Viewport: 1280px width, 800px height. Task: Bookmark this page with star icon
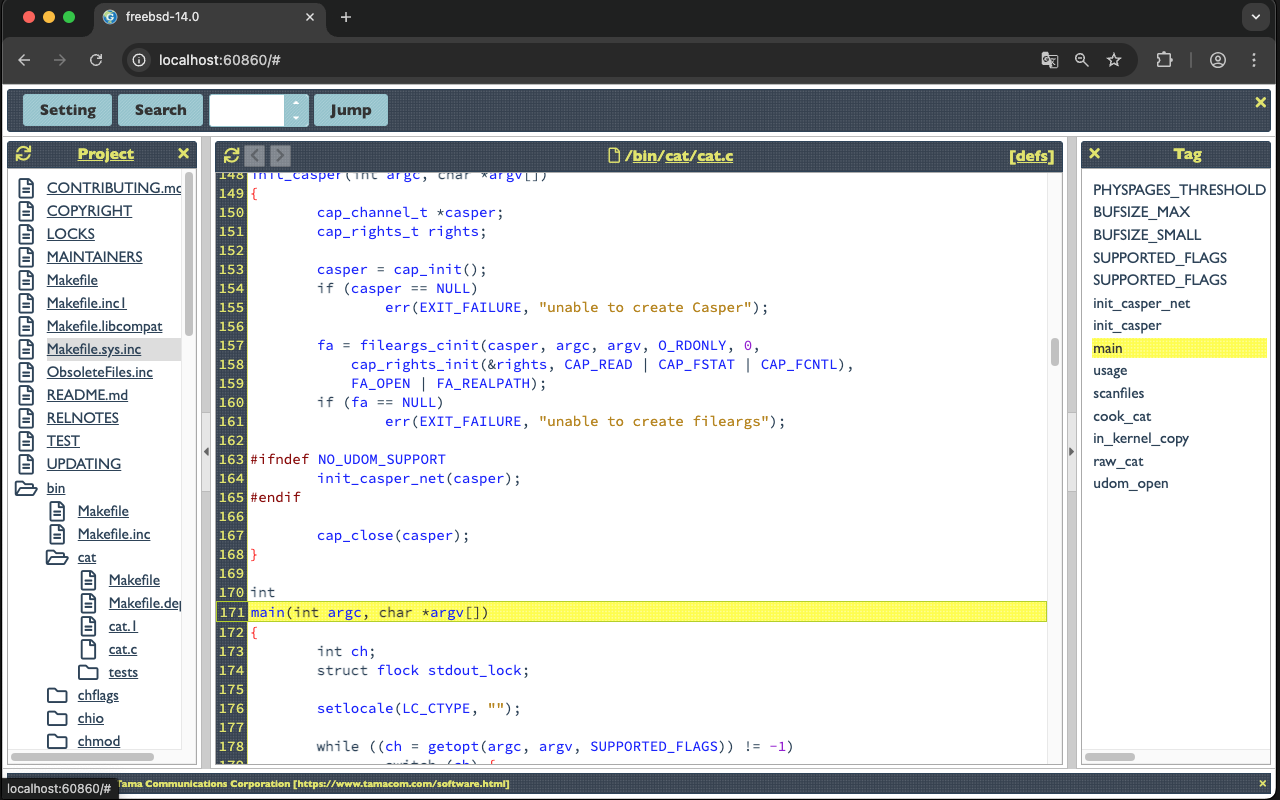pyautogui.click(x=1114, y=60)
